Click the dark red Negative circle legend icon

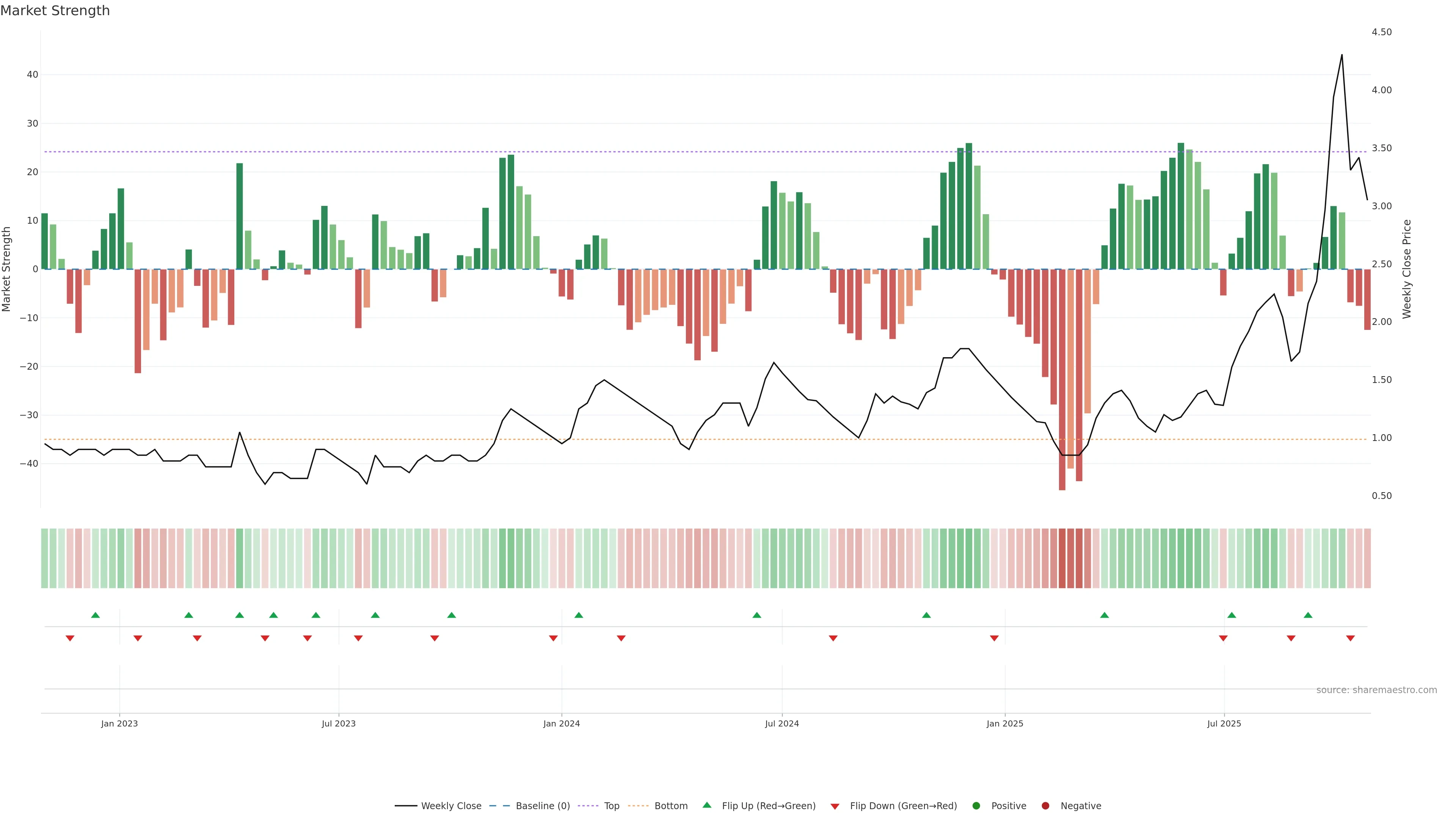point(1045,805)
